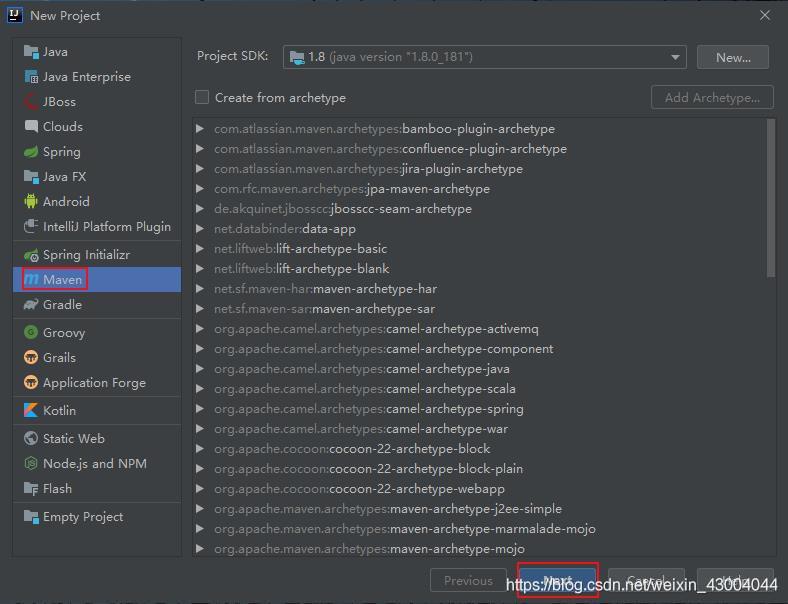Select the Groovy project type label
This screenshot has height=604, width=788.
coord(64,333)
